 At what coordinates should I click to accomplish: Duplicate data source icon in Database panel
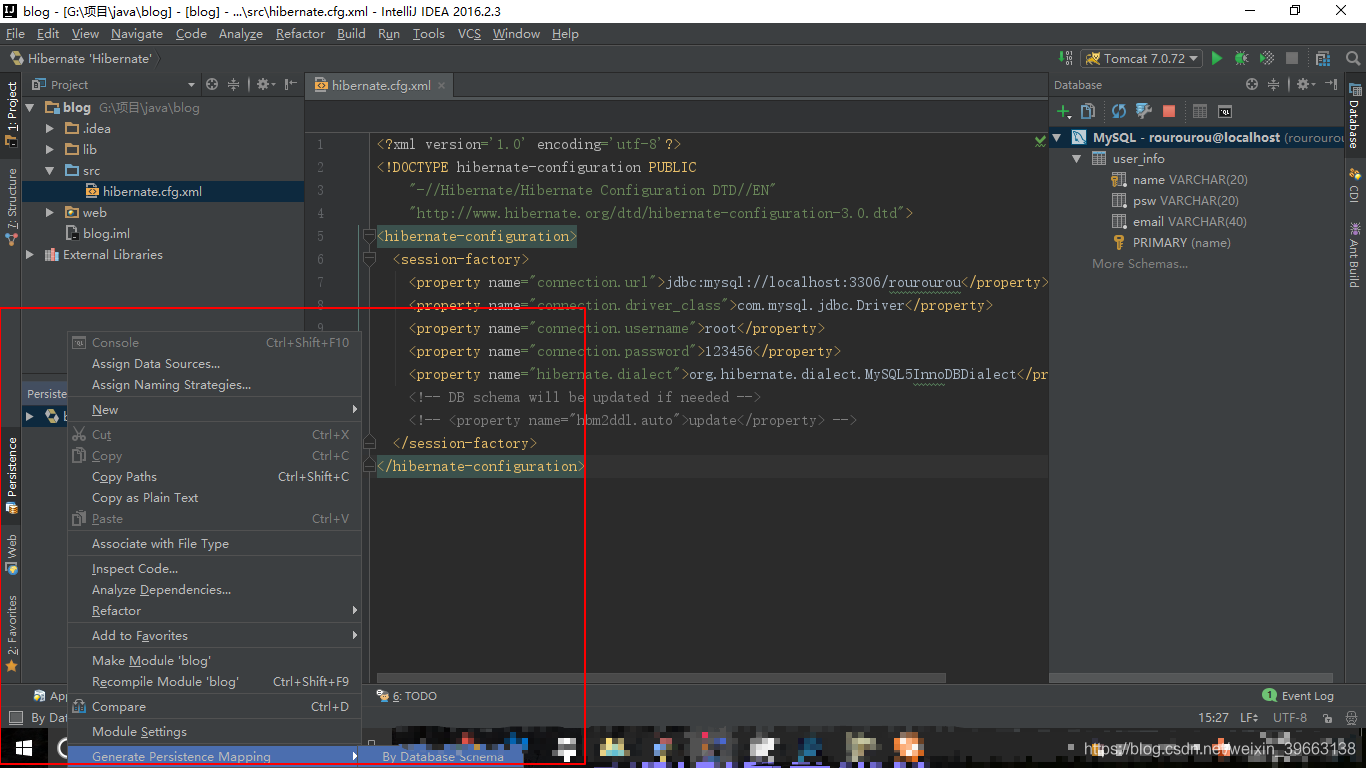(x=1088, y=112)
